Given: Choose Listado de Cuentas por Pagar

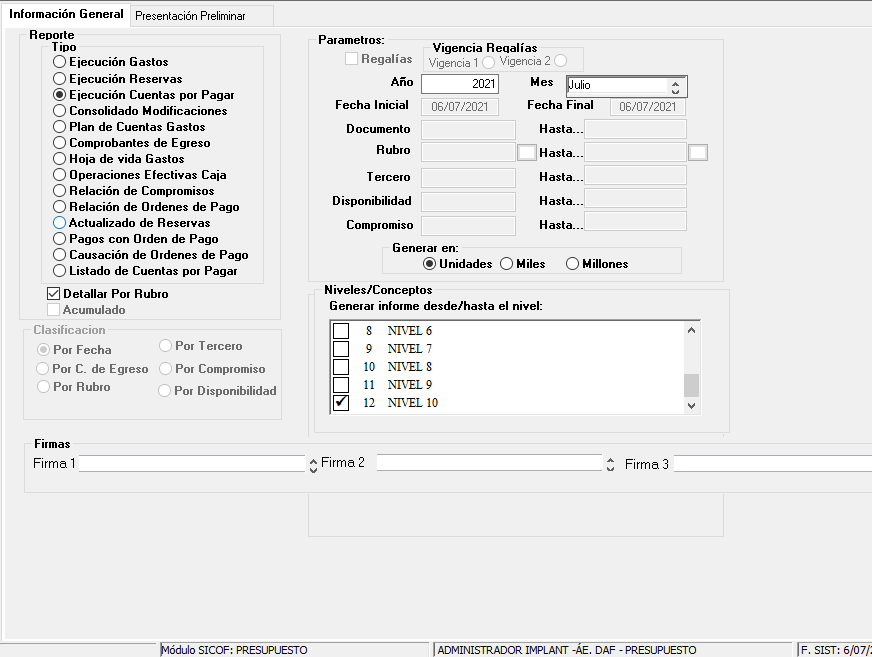Looking at the screenshot, I should (x=60, y=271).
